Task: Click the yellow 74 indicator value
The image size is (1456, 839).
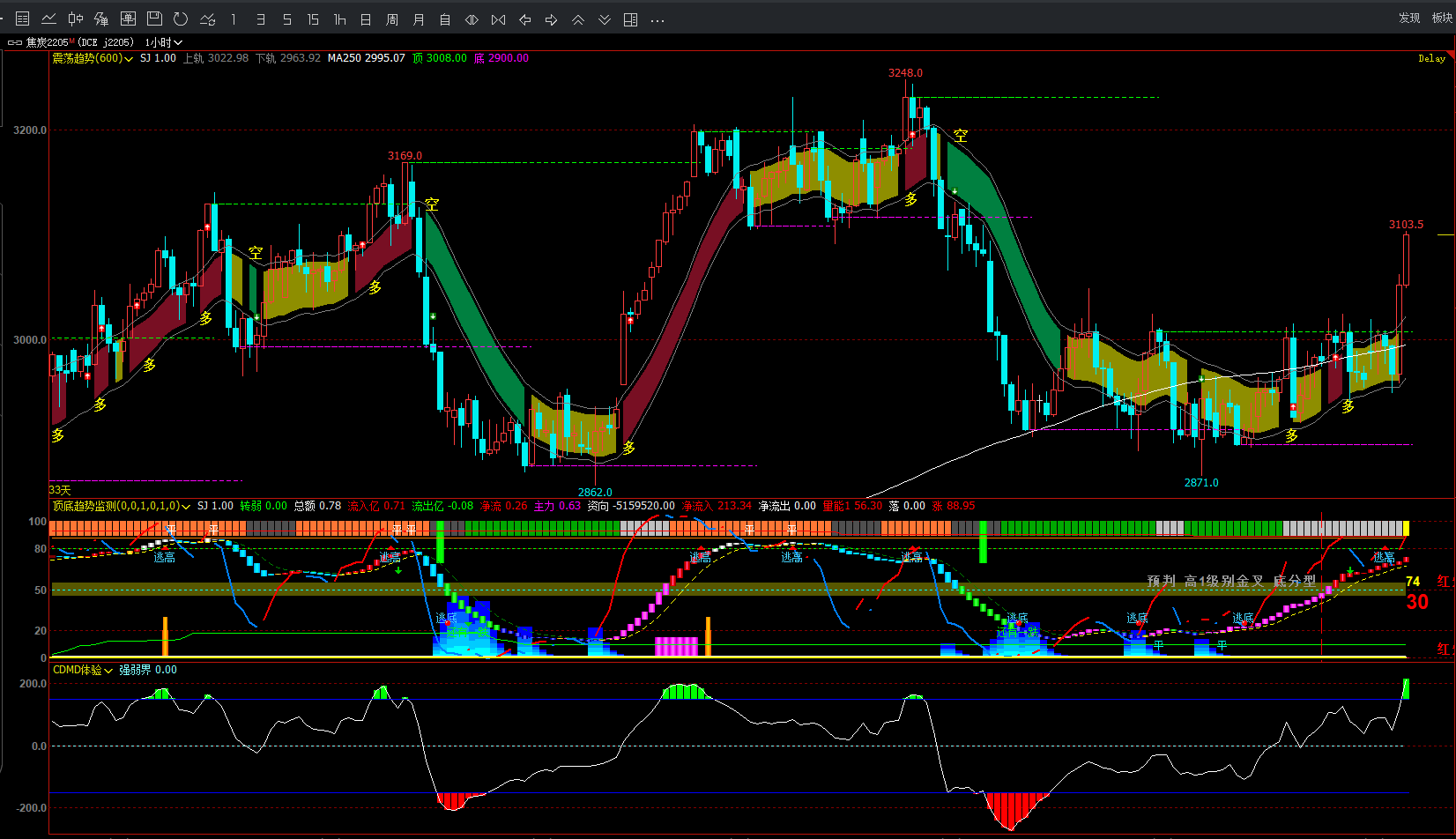Action: pyautogui.click(x=1413, y=582)
